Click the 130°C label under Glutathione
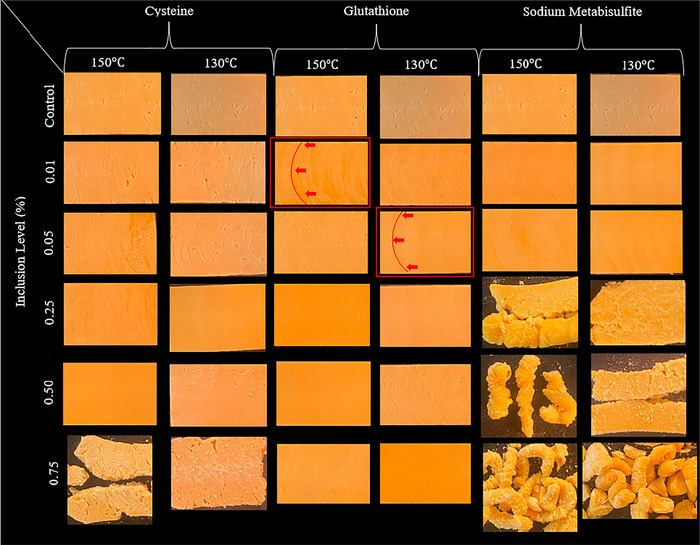 tap(421, 65)
